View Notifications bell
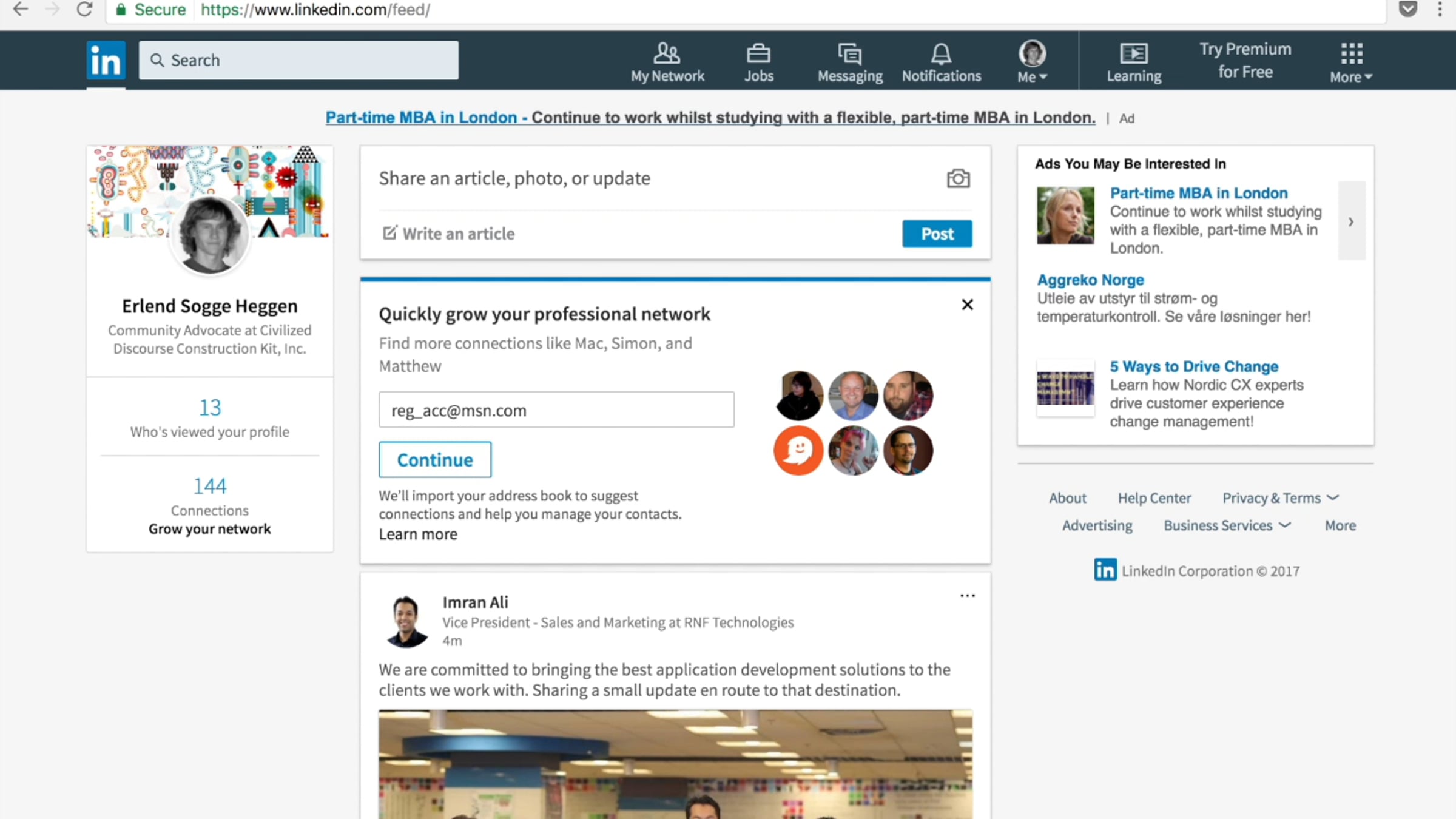The height and width of the screenshot is (819, 1456). tap(941, 62)
